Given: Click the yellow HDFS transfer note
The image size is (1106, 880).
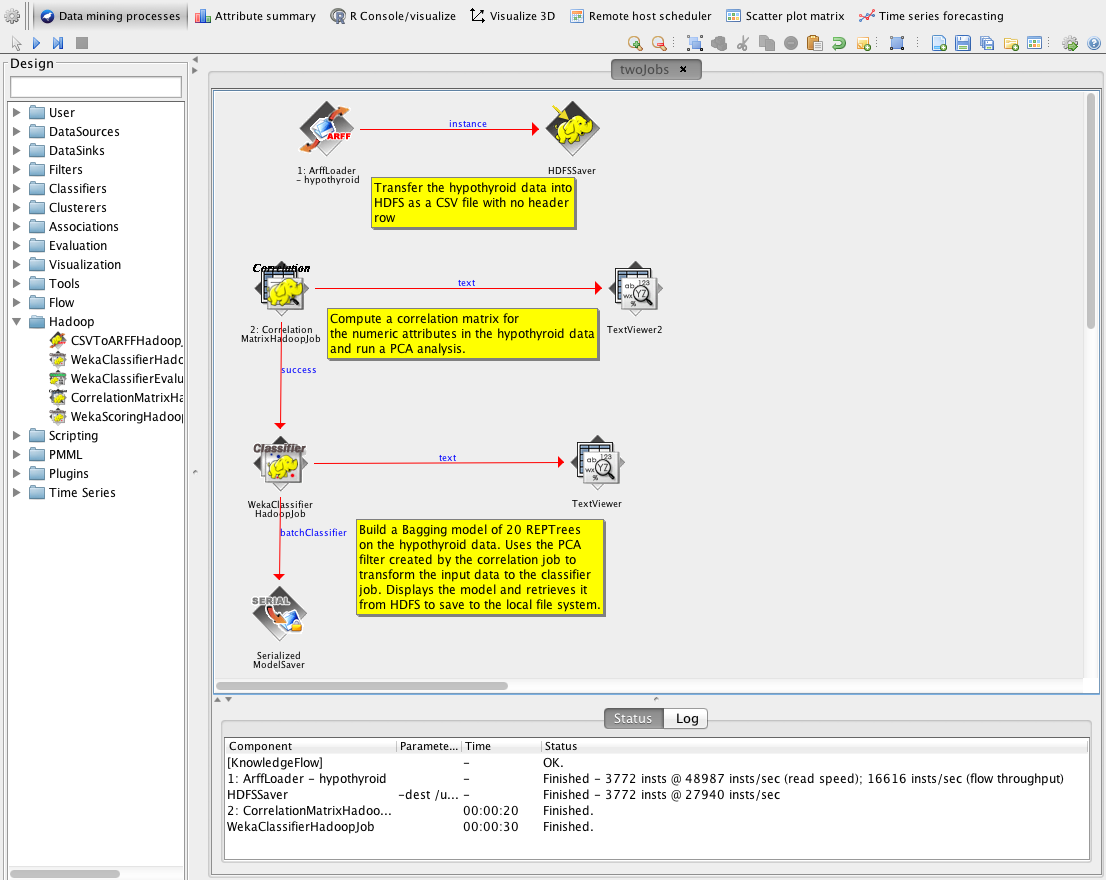Looking at the screenshot, I should 473,202.
